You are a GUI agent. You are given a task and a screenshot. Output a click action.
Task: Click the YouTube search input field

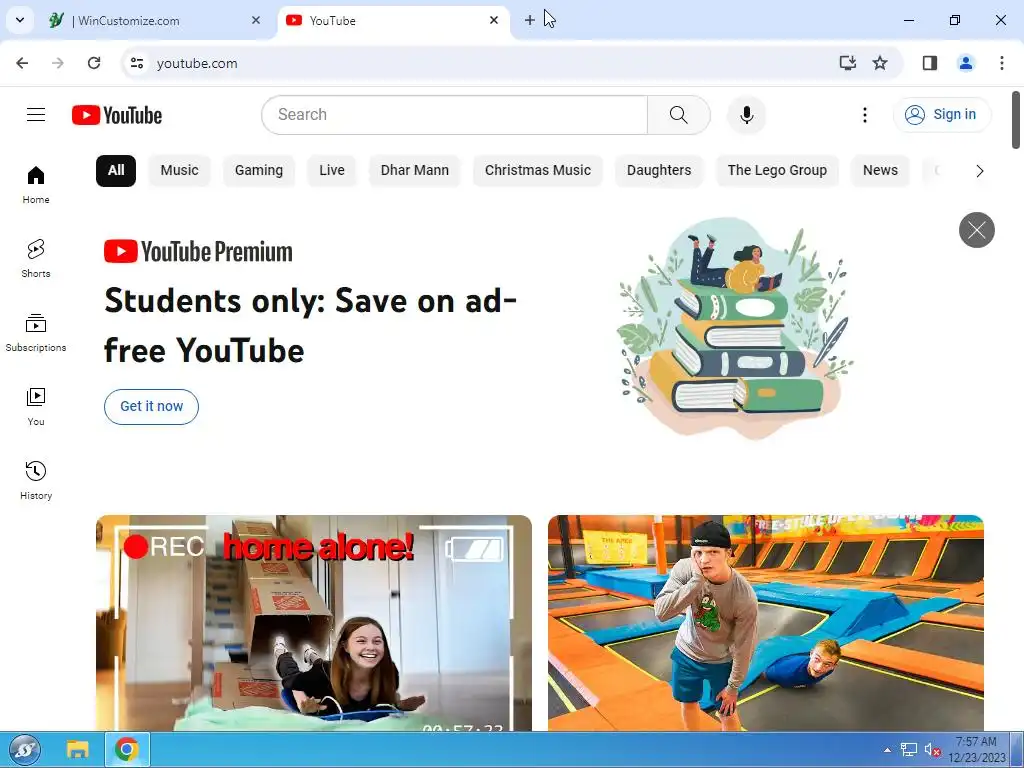(x=455, y=115)
